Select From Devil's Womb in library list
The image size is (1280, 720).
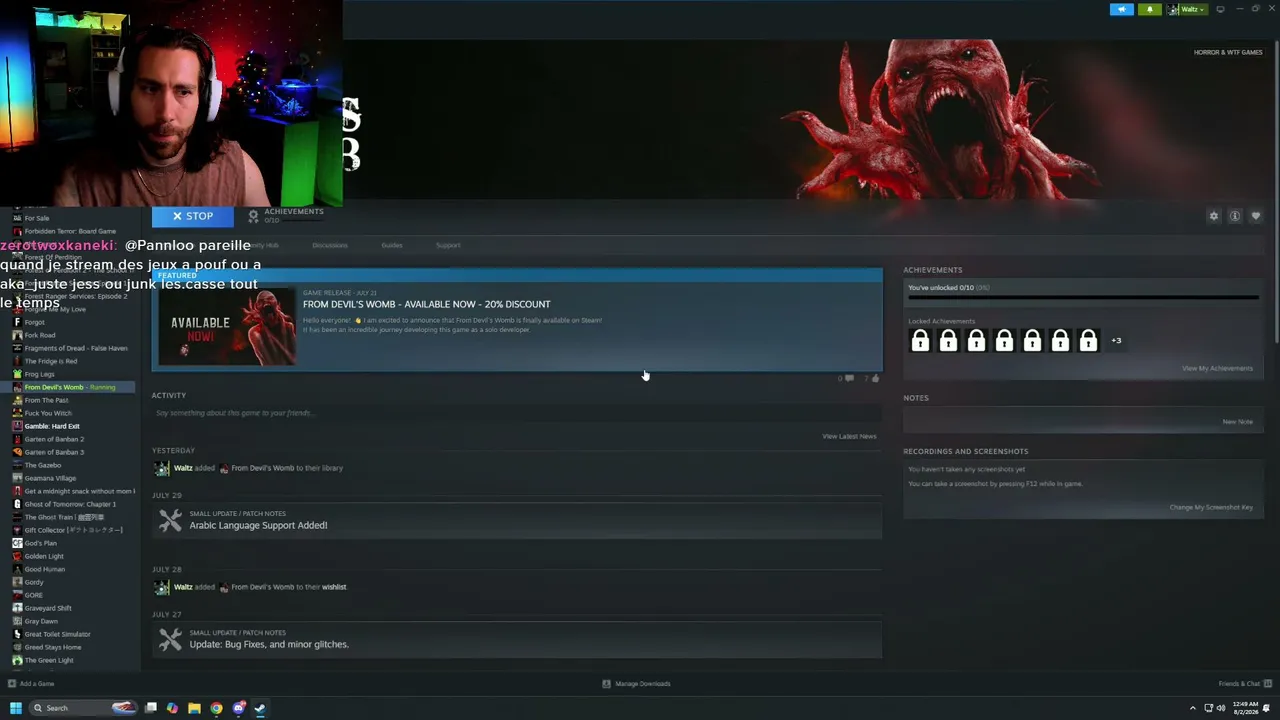(x=68, y=387)
